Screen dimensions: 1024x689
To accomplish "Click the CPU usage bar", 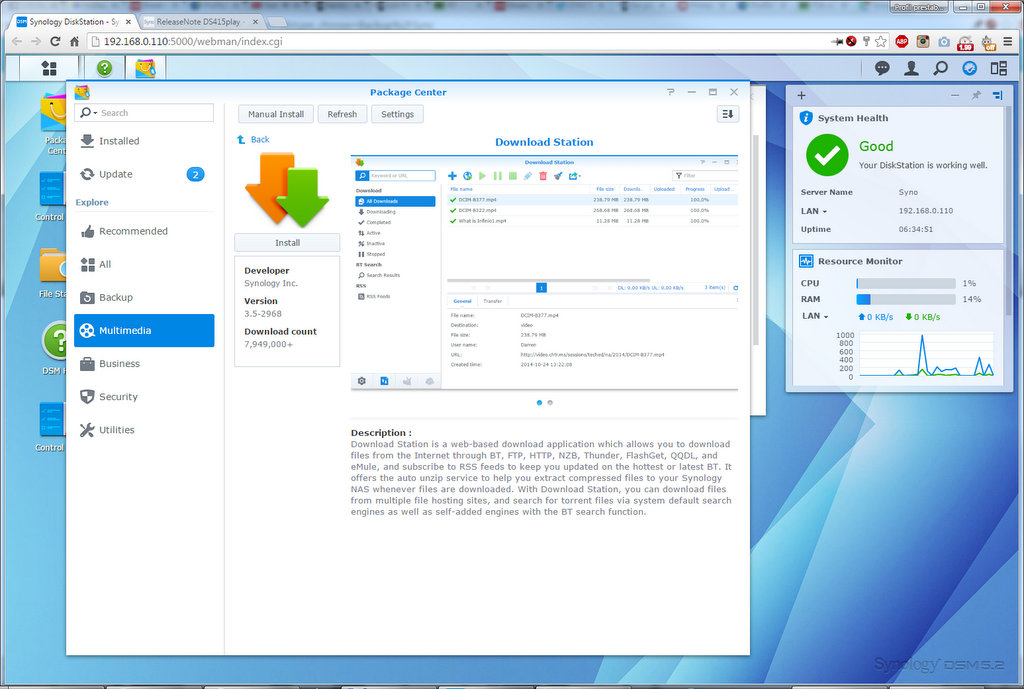I will [906, 283].
